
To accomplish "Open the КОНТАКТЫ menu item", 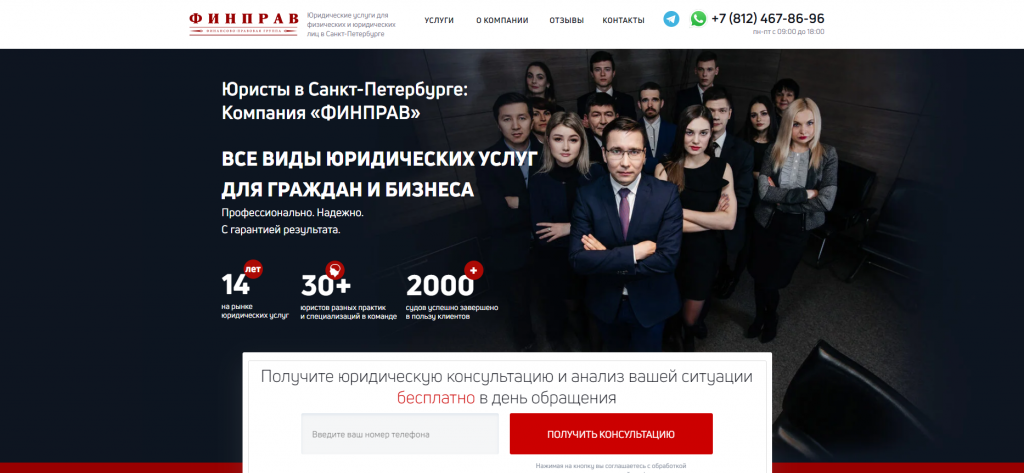I will 623,20.
